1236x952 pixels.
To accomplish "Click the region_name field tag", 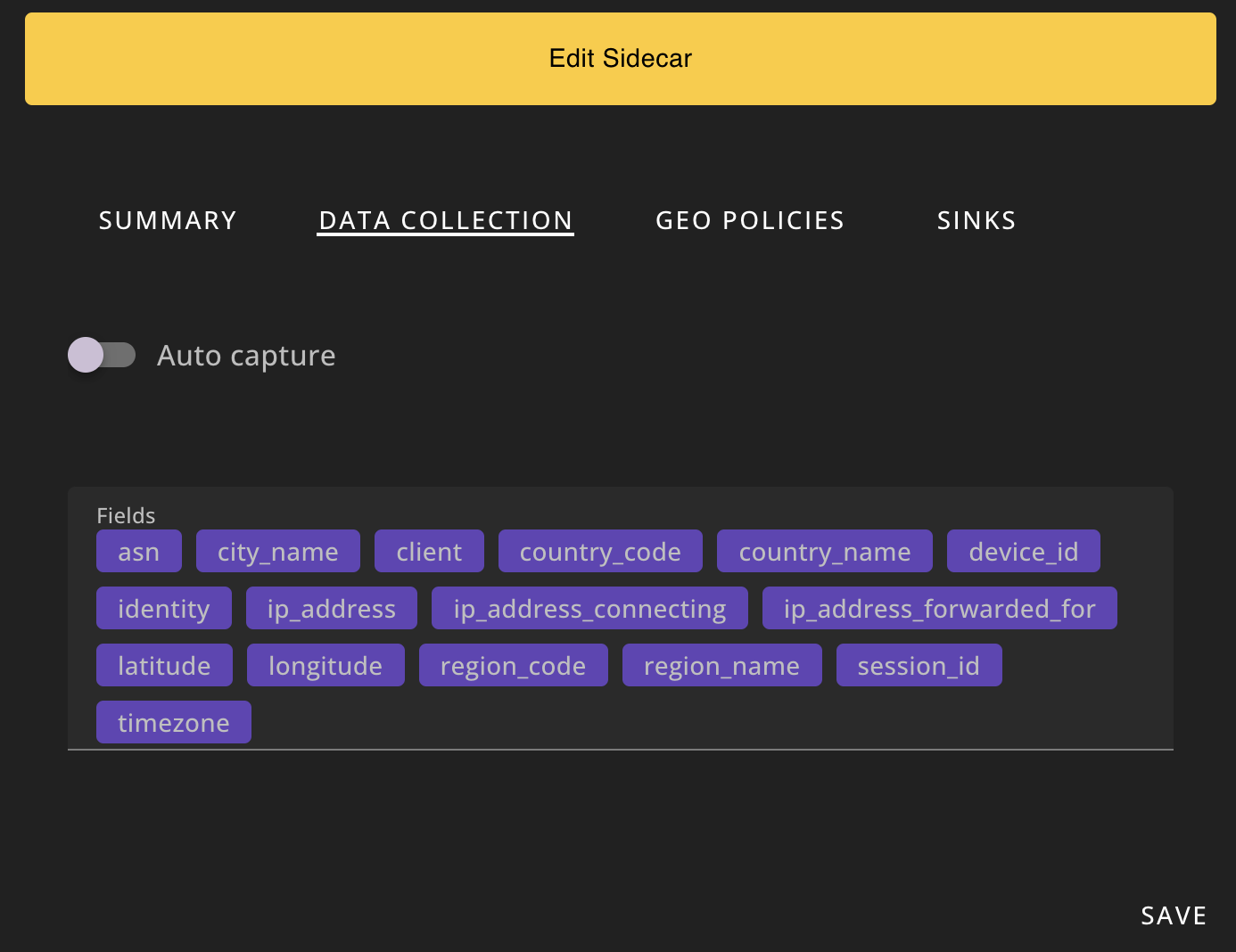I will click(721, 665).
